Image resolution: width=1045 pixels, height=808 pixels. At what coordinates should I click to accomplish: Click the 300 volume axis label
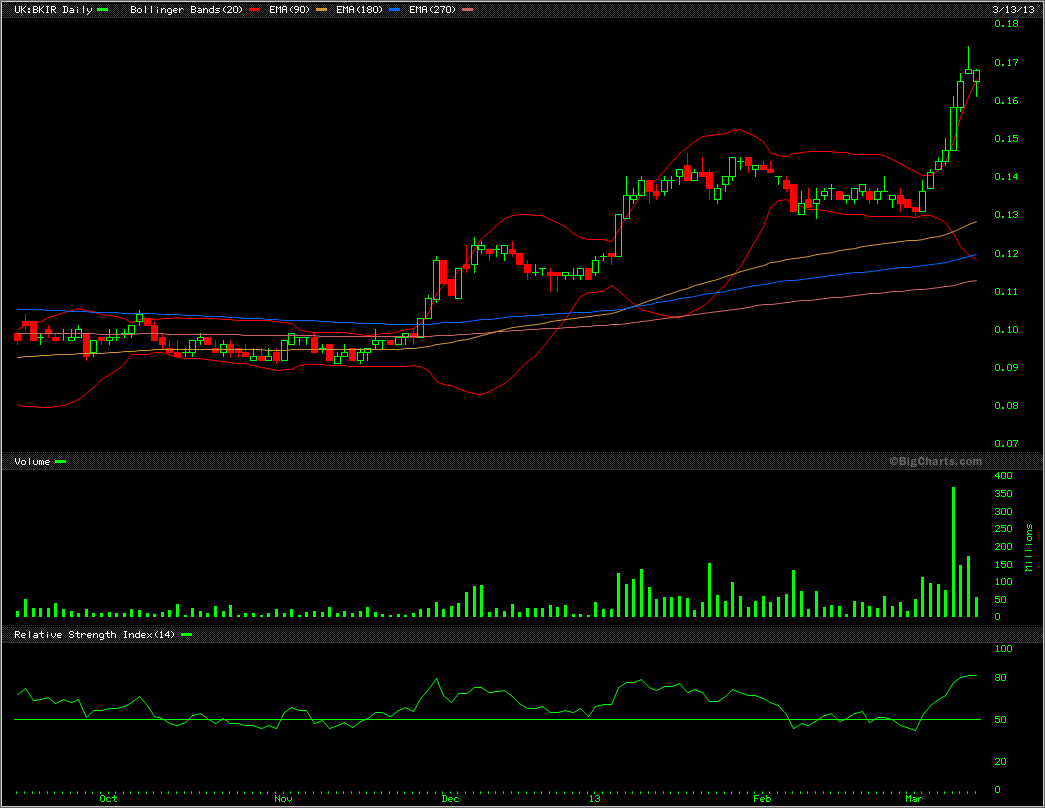(1003, 512)
